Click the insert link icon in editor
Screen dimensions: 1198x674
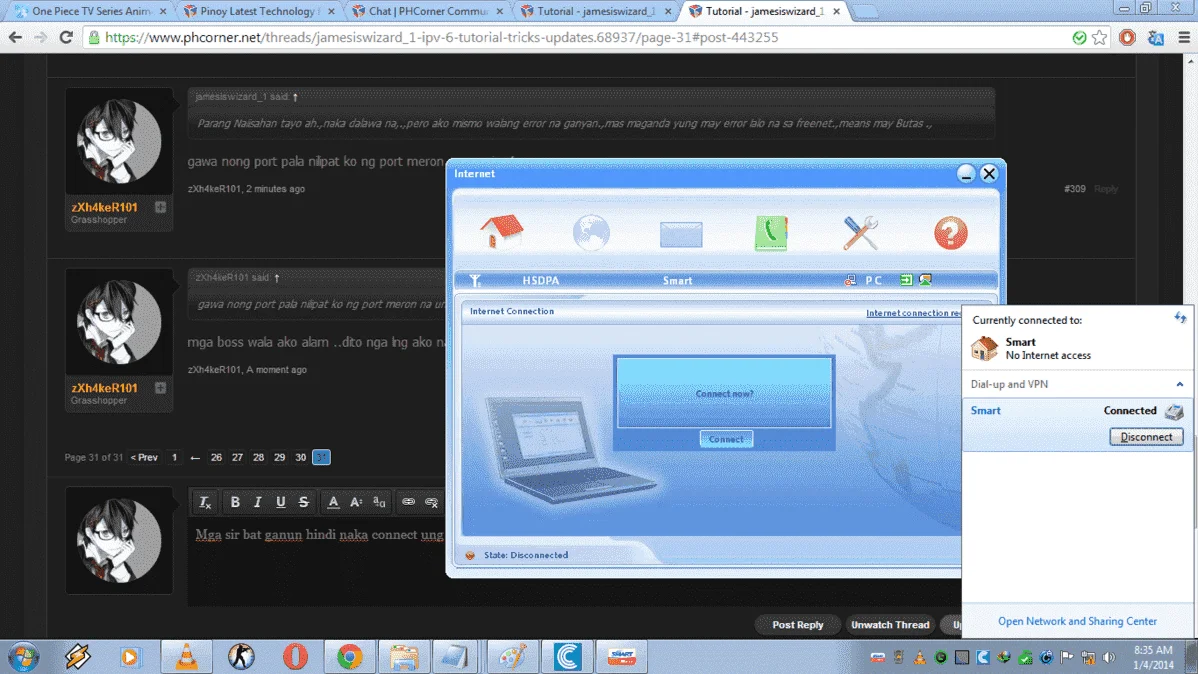pyautogui.click(x=409, y=502)
